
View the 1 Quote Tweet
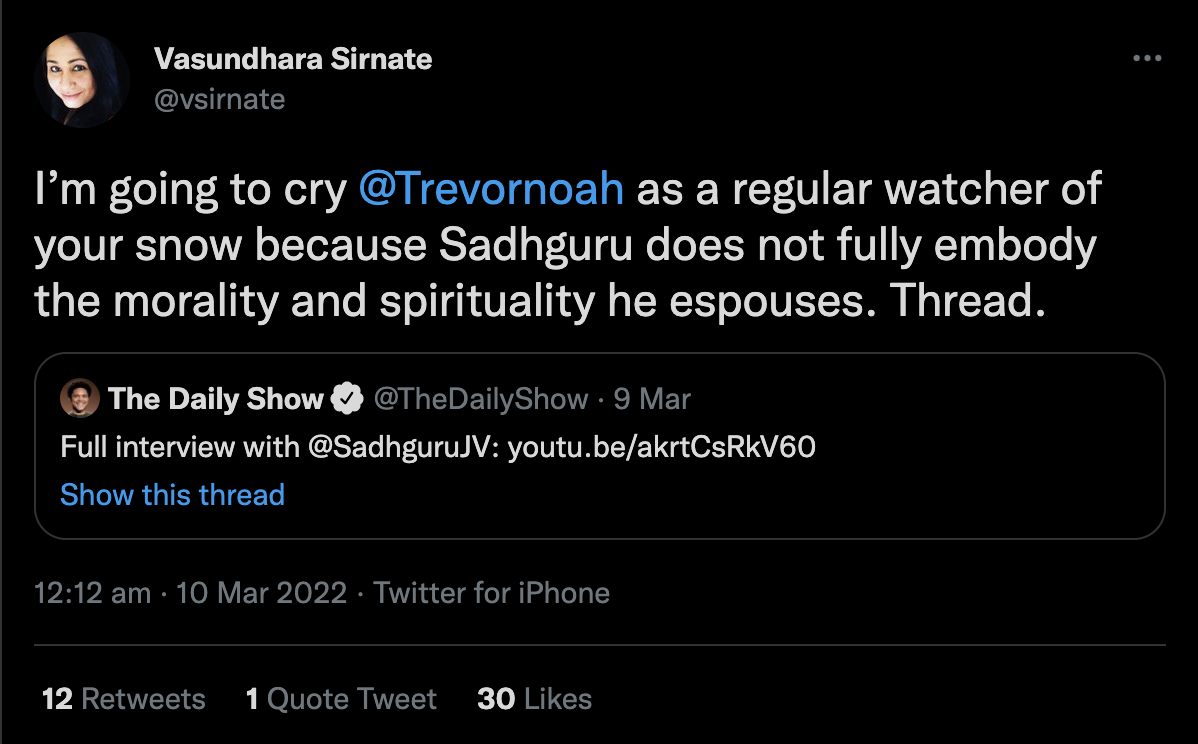(x=341, y=698)
